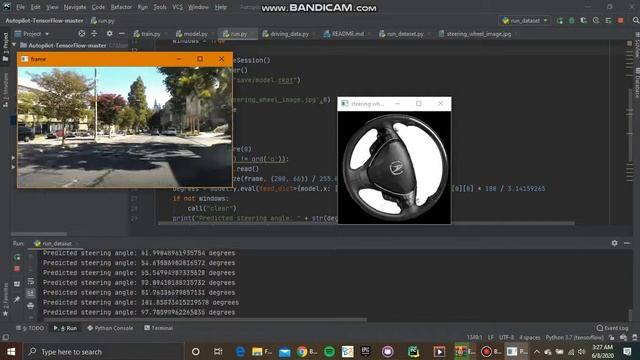640x360 pixels.
Task: Collapse the Autopilot-TensorFlow-master project tree node
Action: pyautogui.click(x=14, y=45)
